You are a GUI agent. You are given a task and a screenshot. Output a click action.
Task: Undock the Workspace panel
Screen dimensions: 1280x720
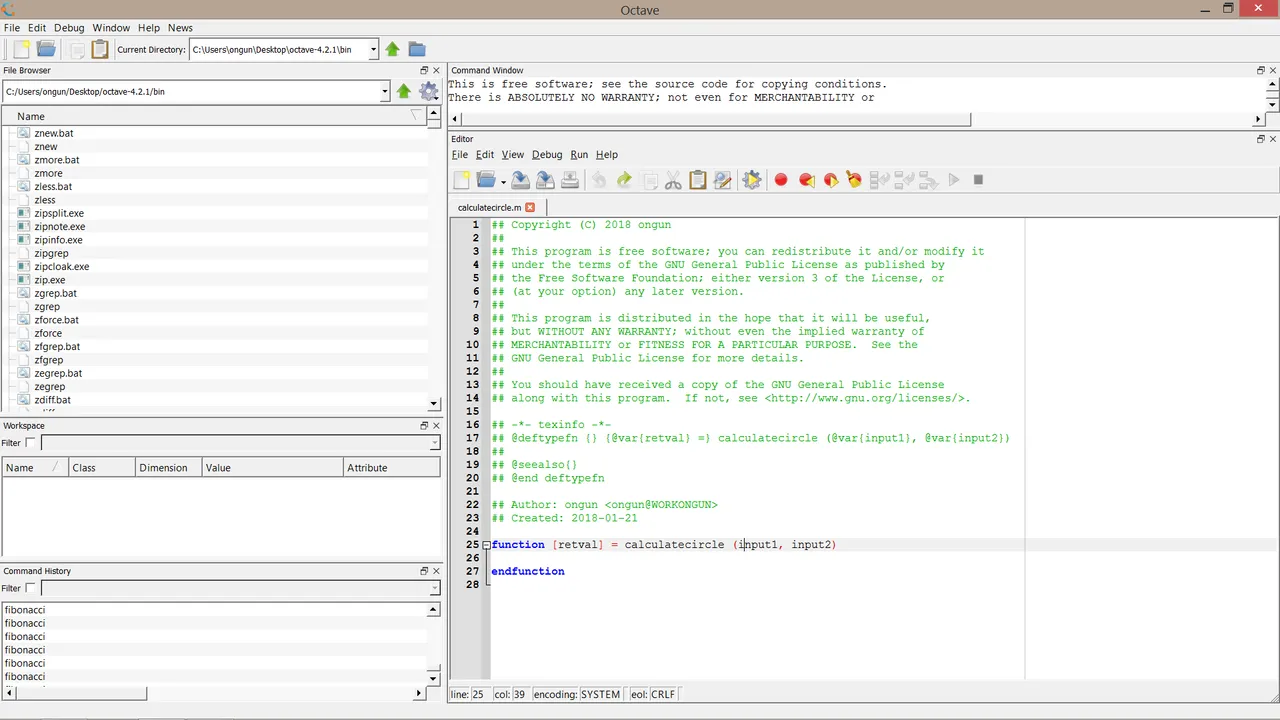pos(424,426)
